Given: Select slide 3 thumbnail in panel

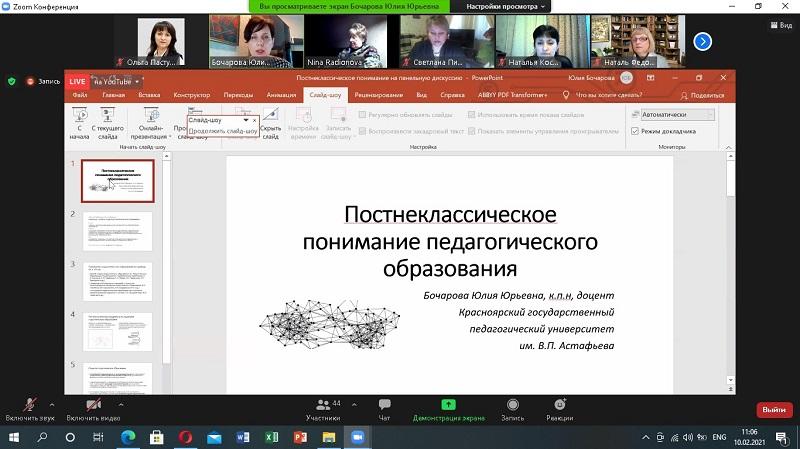Looking at the screenshot, I should pyautogui.click(x=117, y=281).
